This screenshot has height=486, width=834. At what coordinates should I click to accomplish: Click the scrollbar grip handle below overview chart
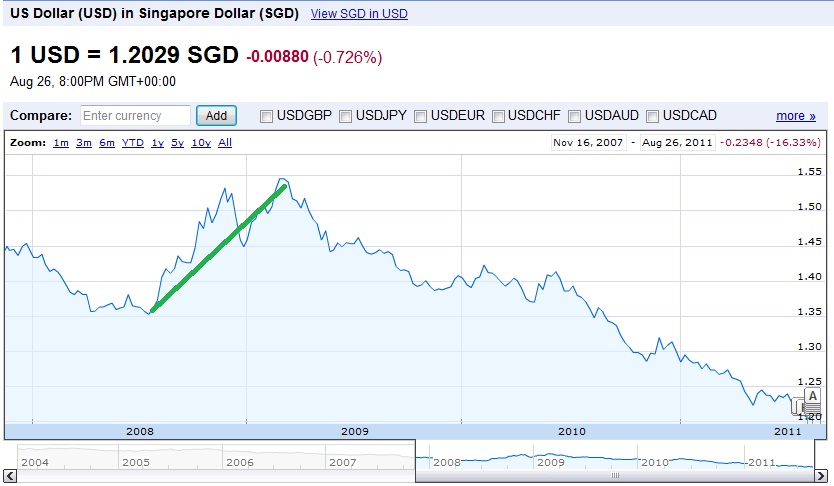coord(616,476)
